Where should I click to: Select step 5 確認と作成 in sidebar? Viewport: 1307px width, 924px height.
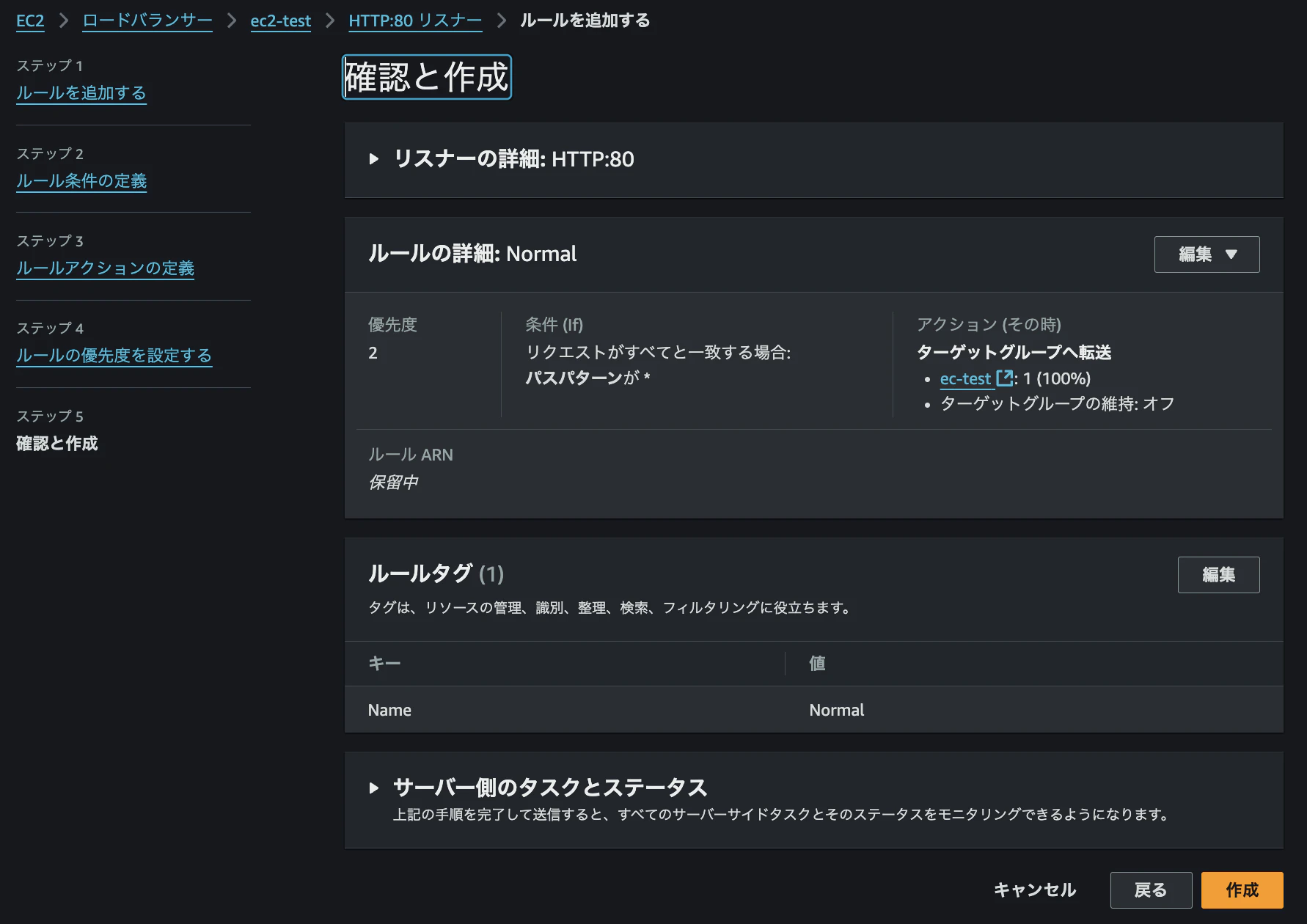[x=57, y=444]
